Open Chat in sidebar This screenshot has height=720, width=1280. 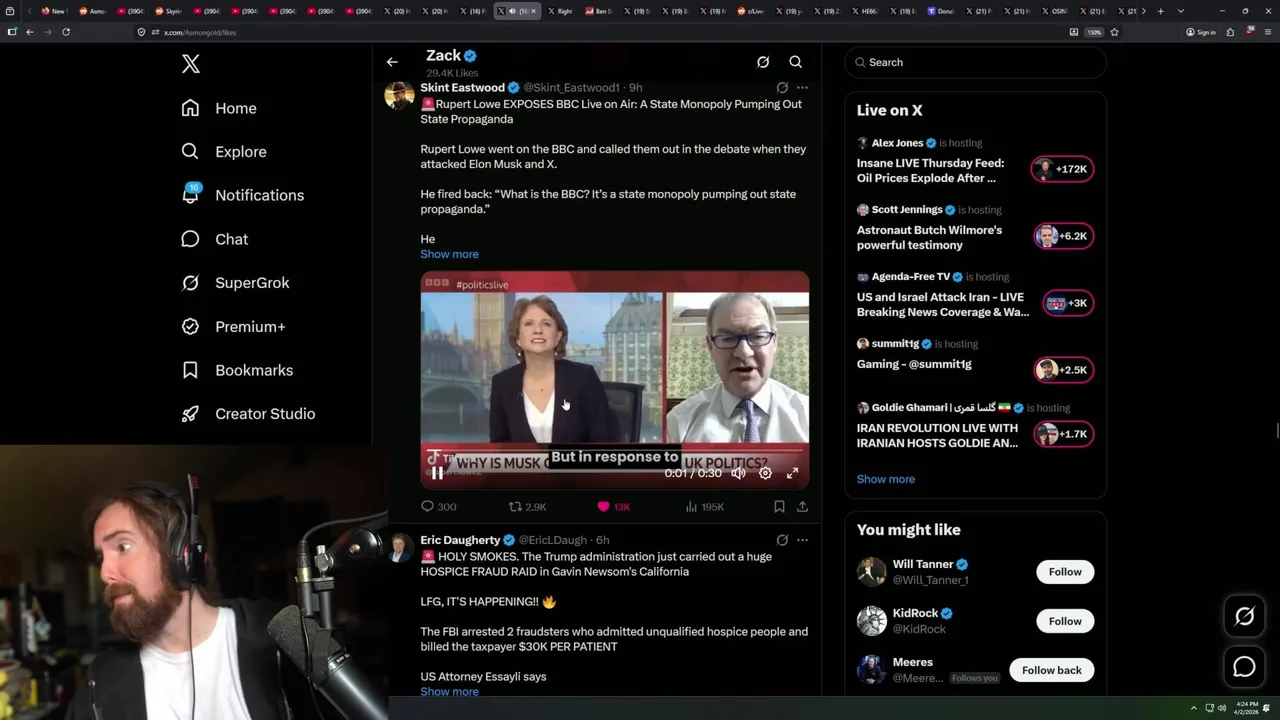pyautogui.click(x=215, y=239)
